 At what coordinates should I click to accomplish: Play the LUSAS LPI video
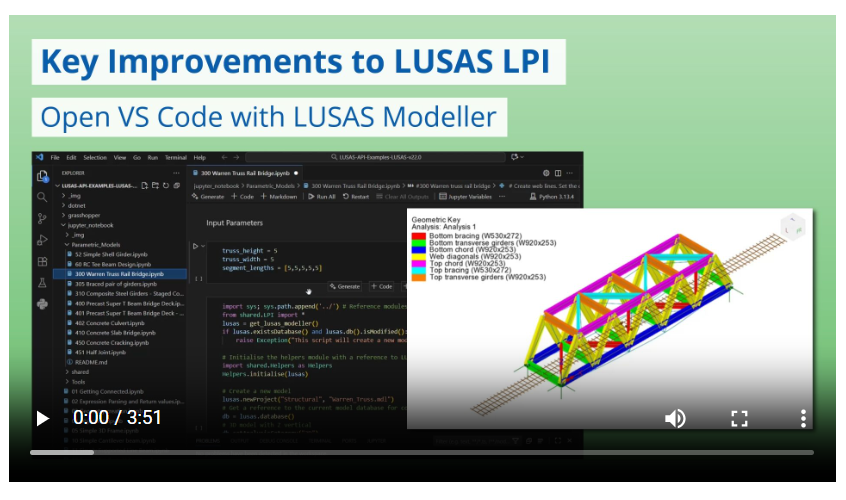point(43,418)
